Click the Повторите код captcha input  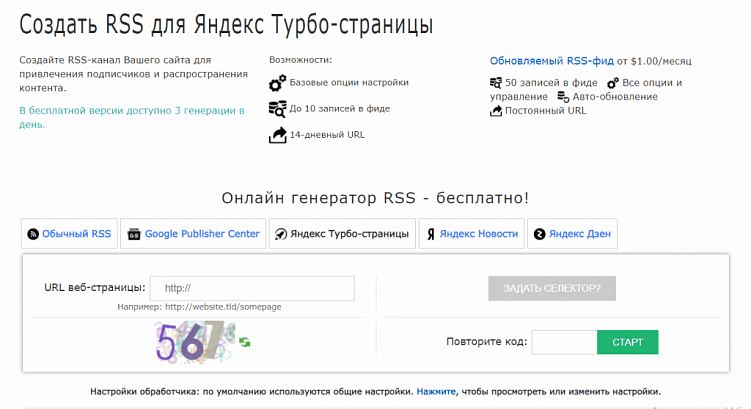click(x=564, y=342)
